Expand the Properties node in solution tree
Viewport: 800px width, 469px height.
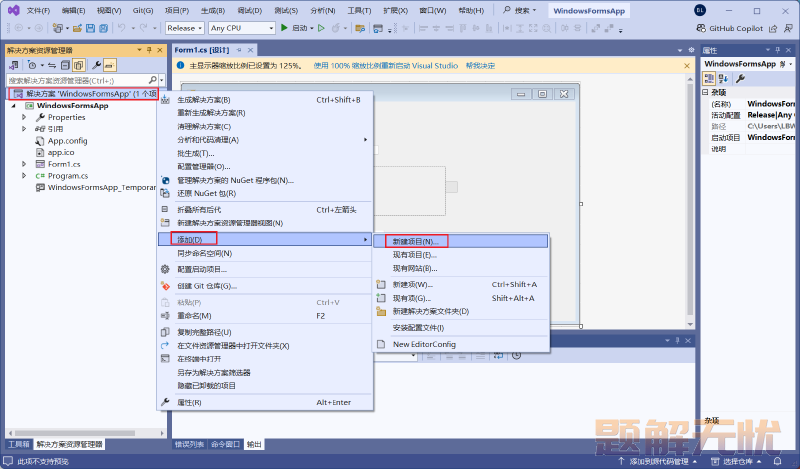click(24, 117)
